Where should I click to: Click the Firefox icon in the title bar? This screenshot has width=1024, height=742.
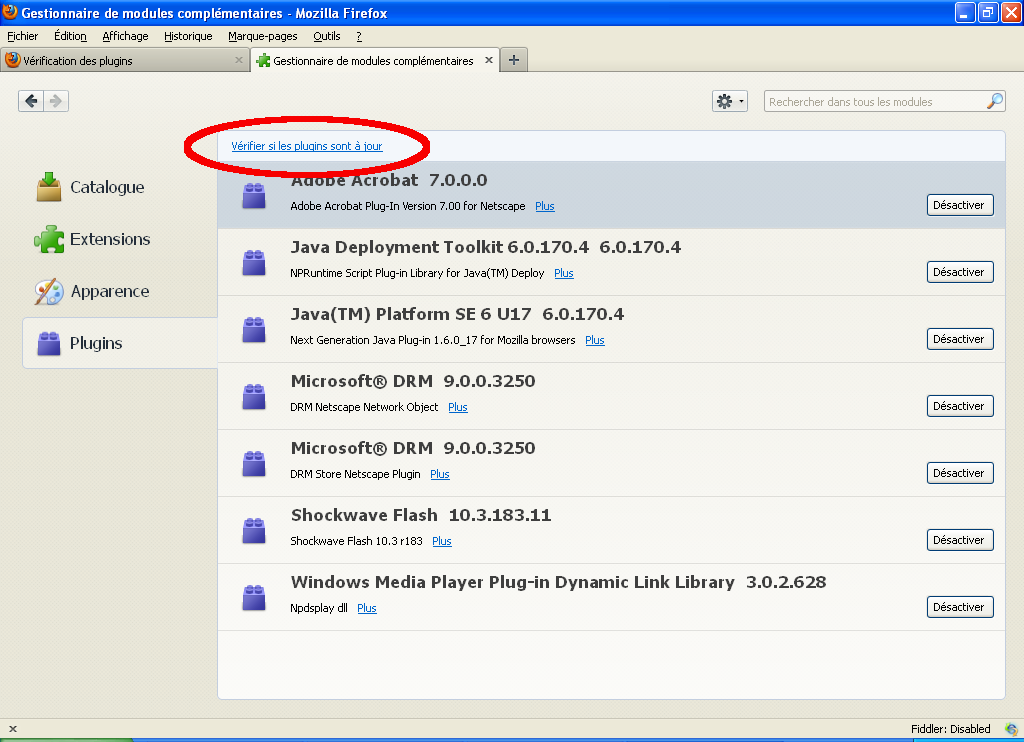point(10,12)
